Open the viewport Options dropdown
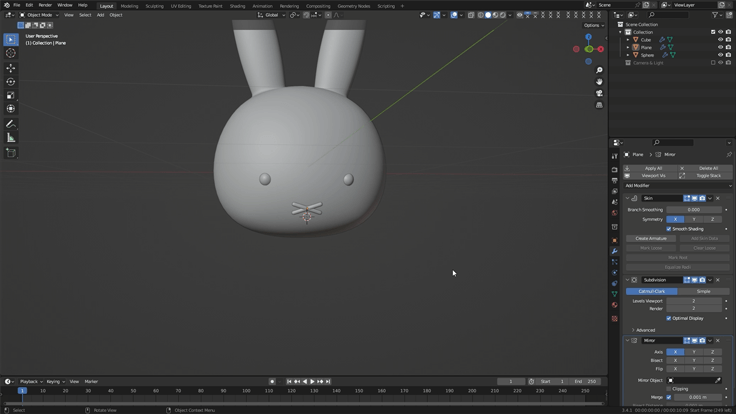736x414 pixels. (594, 25)
